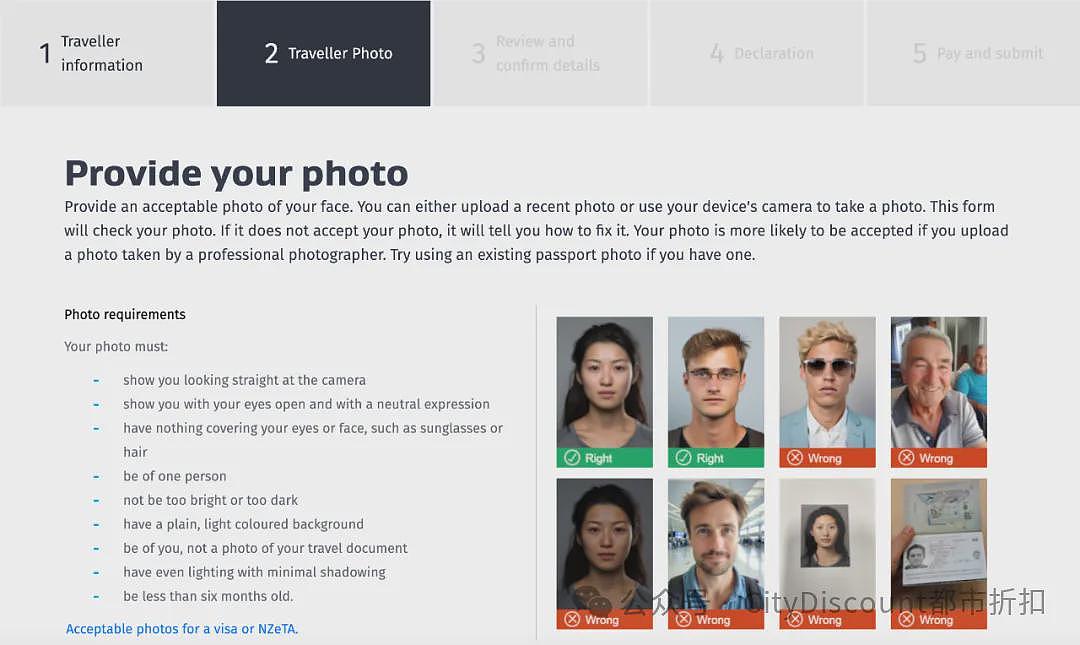Viewport: 1080px width, 645px height.
Task: Go to Review and confirm details step
Action: [x=539, y=53]
